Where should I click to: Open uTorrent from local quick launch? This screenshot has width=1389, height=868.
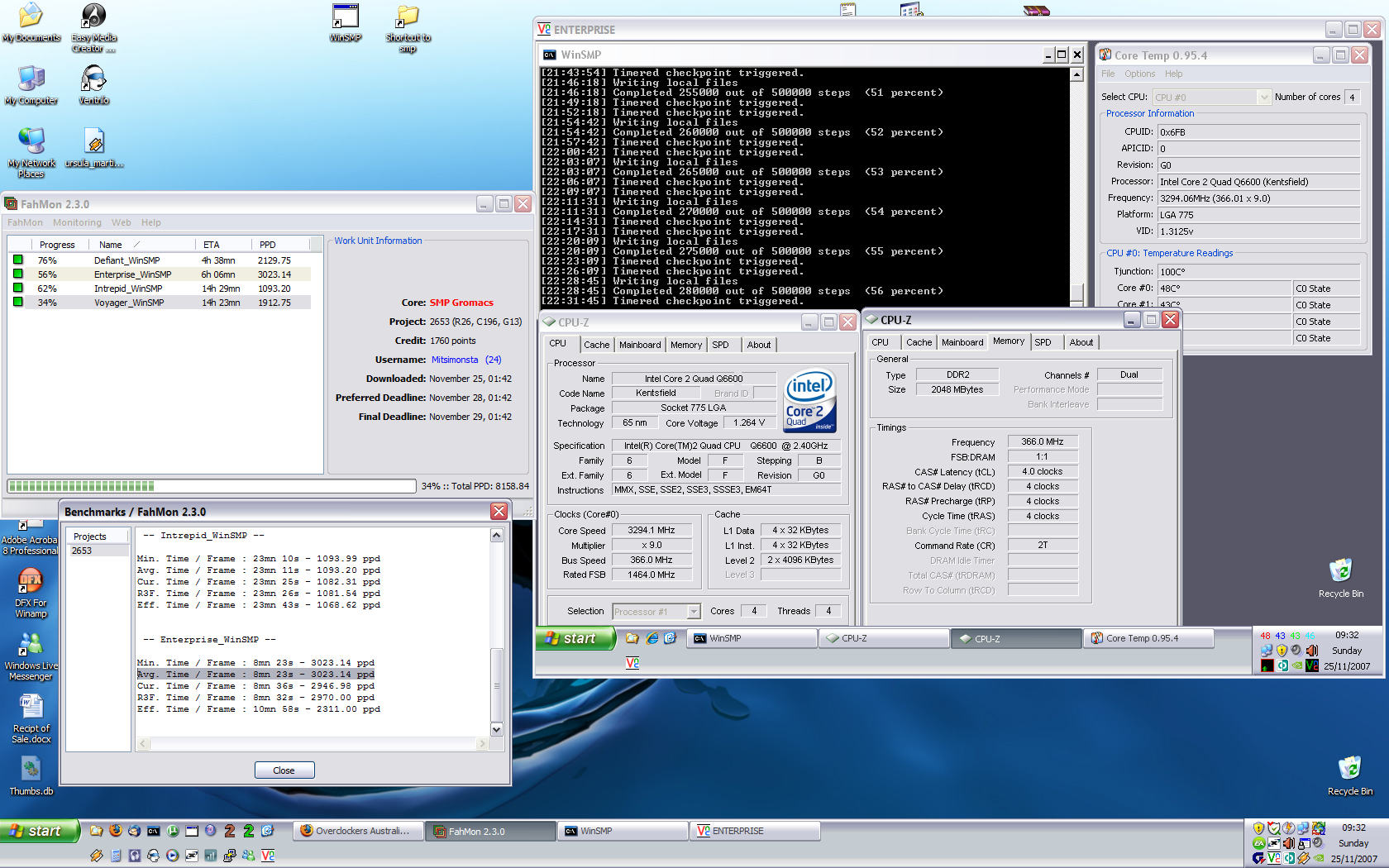[x=173, y=831]
